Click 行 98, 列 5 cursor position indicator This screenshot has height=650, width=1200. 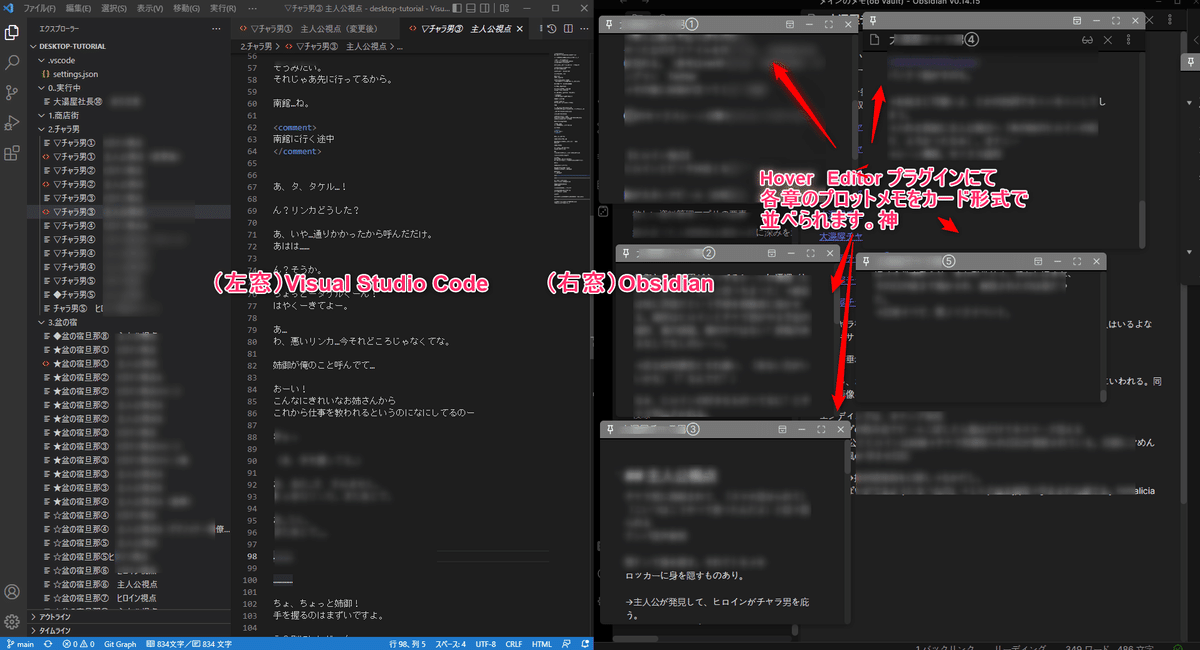pyautogui.click(x=408, y=644)
